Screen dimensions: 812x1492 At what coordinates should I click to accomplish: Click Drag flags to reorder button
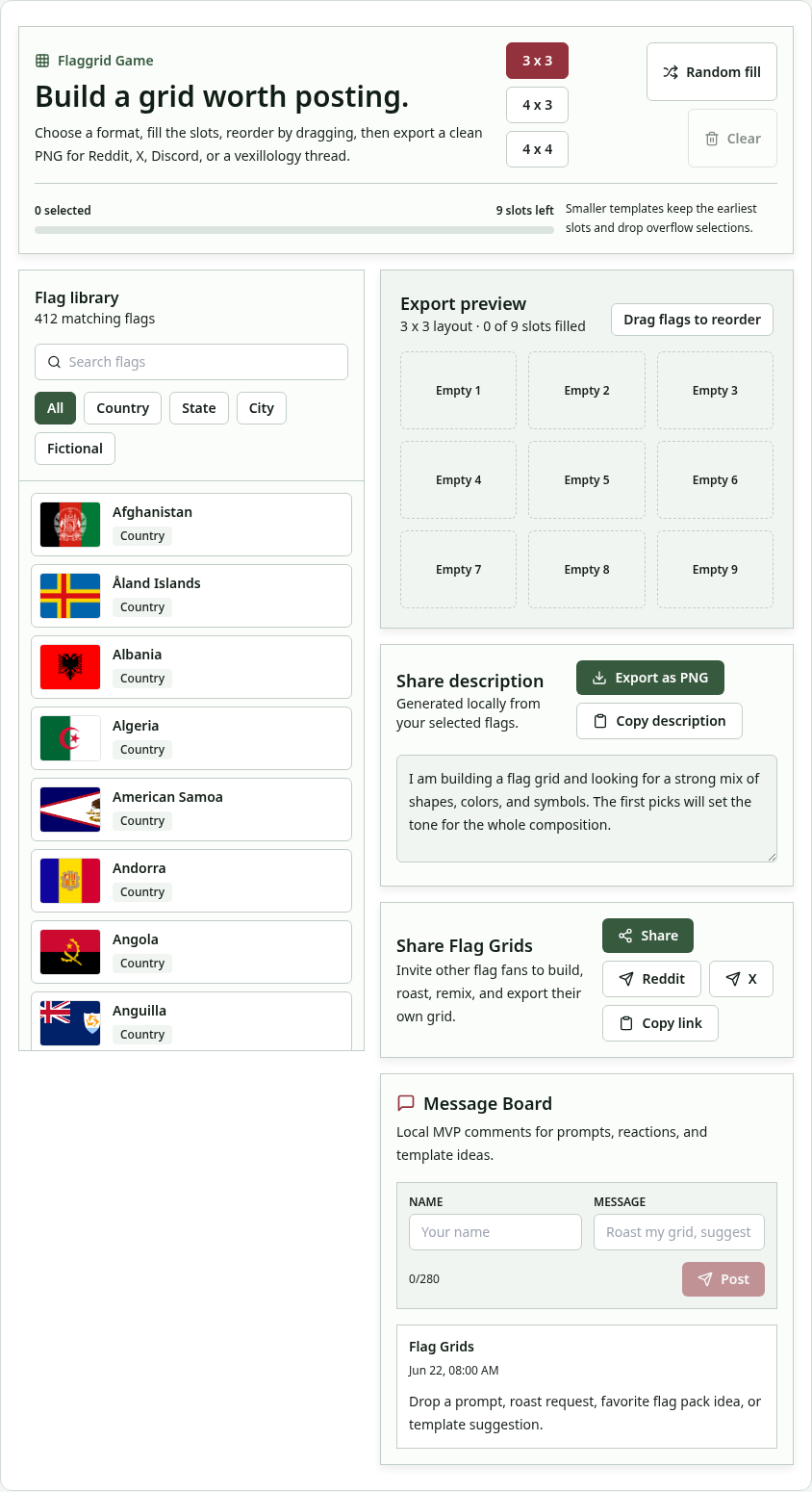click(x=692, y=320)
